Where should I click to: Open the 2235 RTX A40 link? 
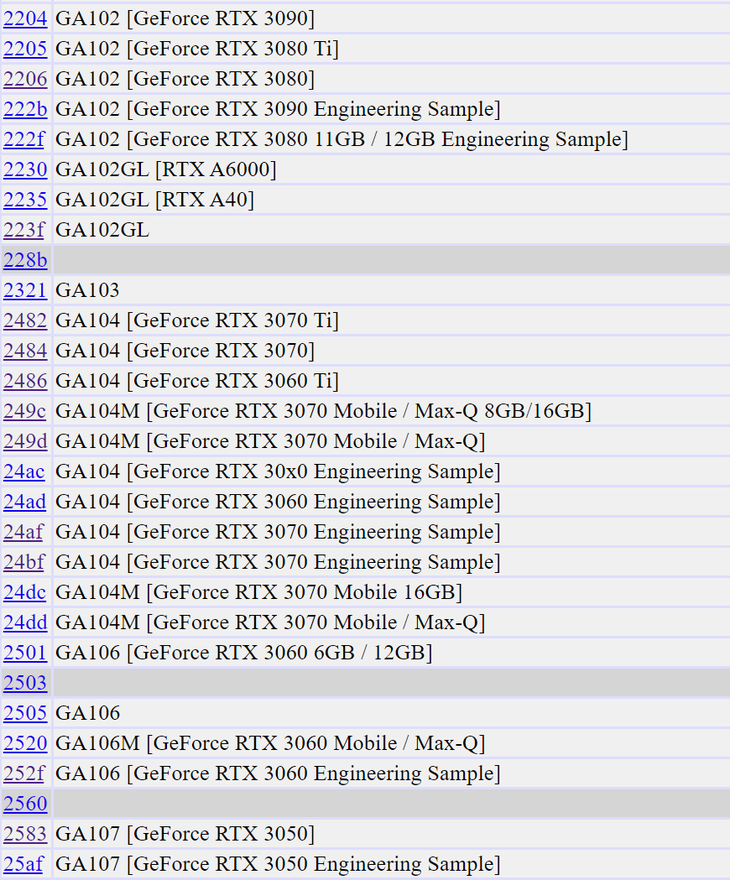click(25, 200)
